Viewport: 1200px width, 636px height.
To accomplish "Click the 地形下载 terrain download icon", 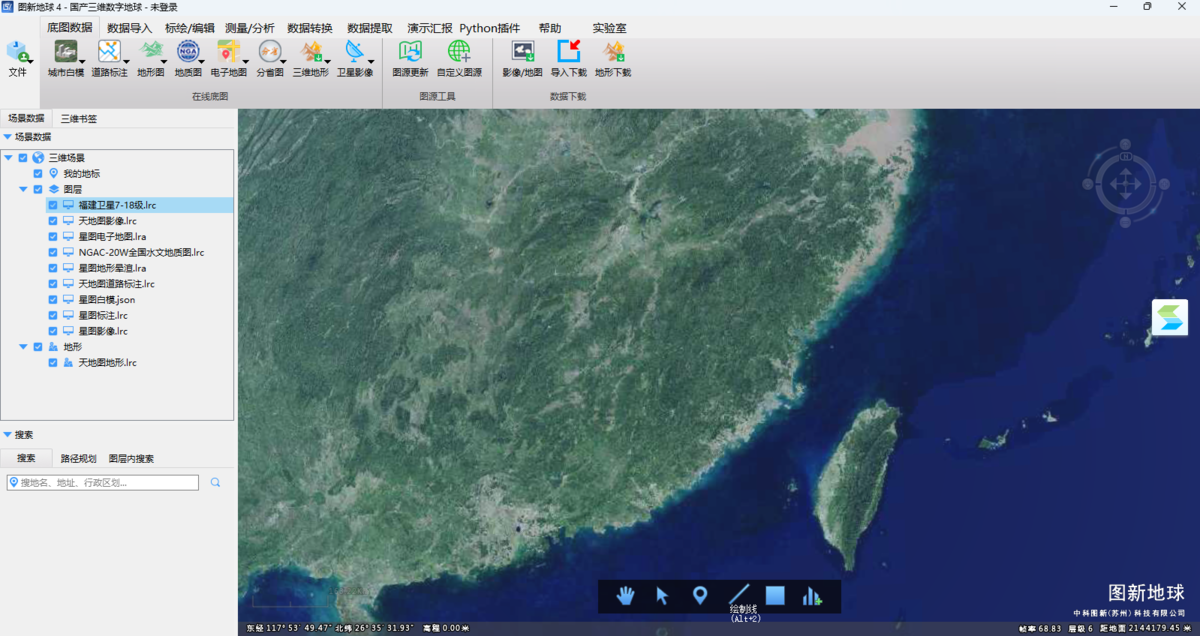I will (x=613, y=53).
